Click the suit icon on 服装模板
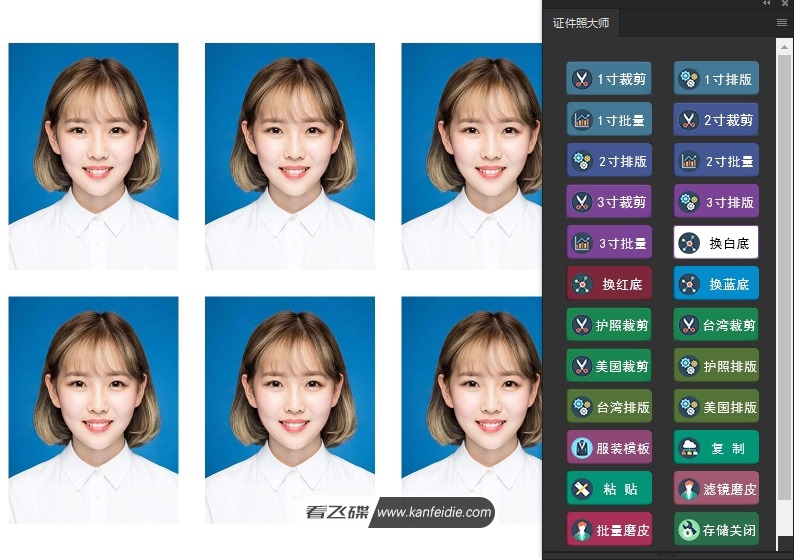The image size is (794, 560). [582, 448]
